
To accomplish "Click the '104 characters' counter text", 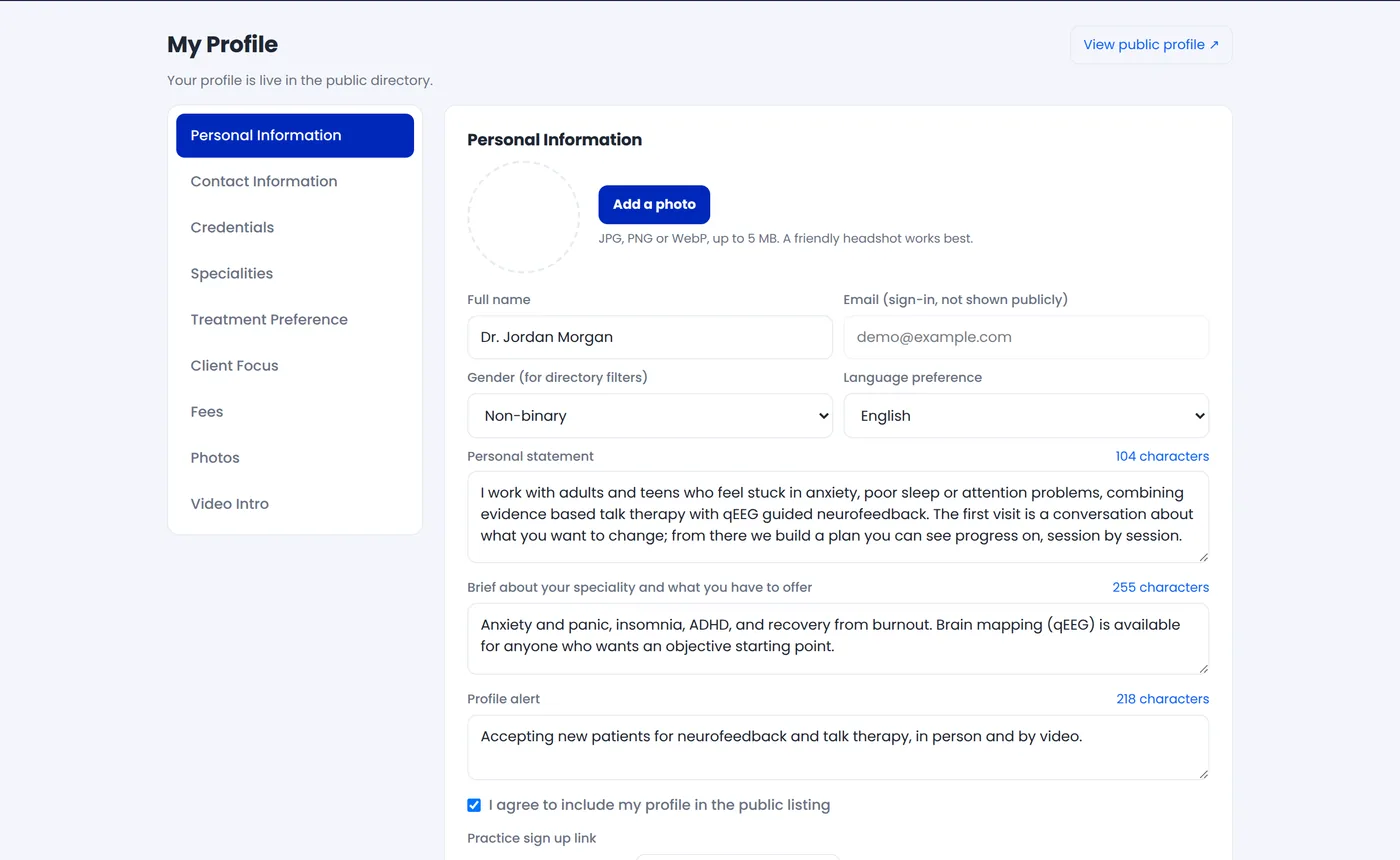I will [1162, 456].
